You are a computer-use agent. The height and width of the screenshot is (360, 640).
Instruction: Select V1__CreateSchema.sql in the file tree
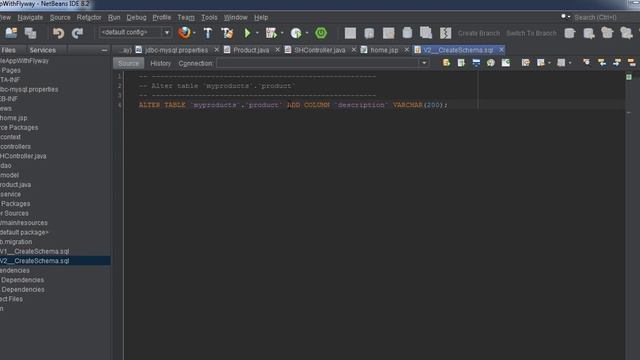pyautogui.click(x=34, y=251)
